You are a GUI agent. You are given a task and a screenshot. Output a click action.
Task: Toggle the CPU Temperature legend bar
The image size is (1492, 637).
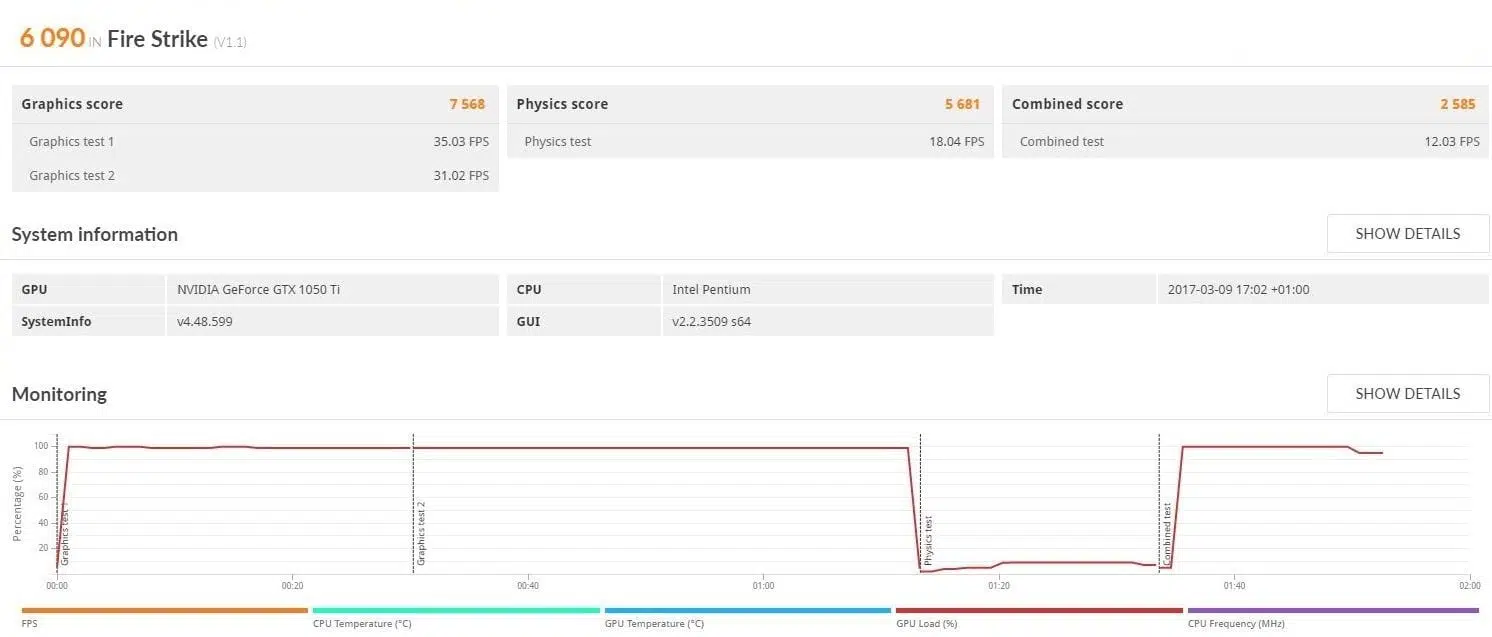(x=456, y=610)
